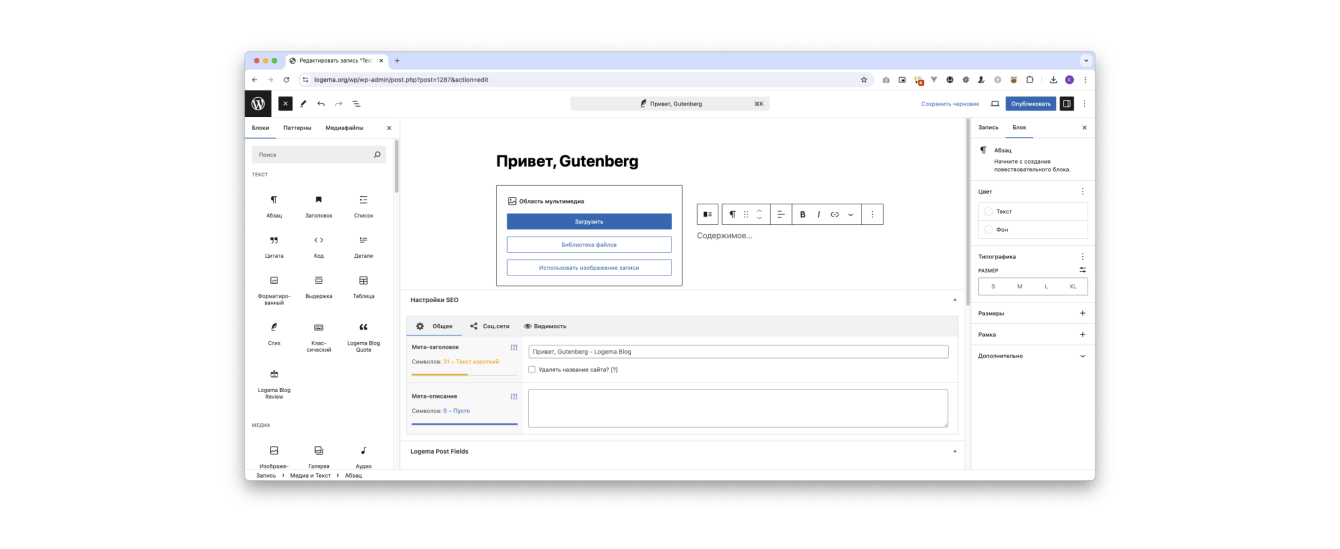Toggle italic formatting

point(819,214)
